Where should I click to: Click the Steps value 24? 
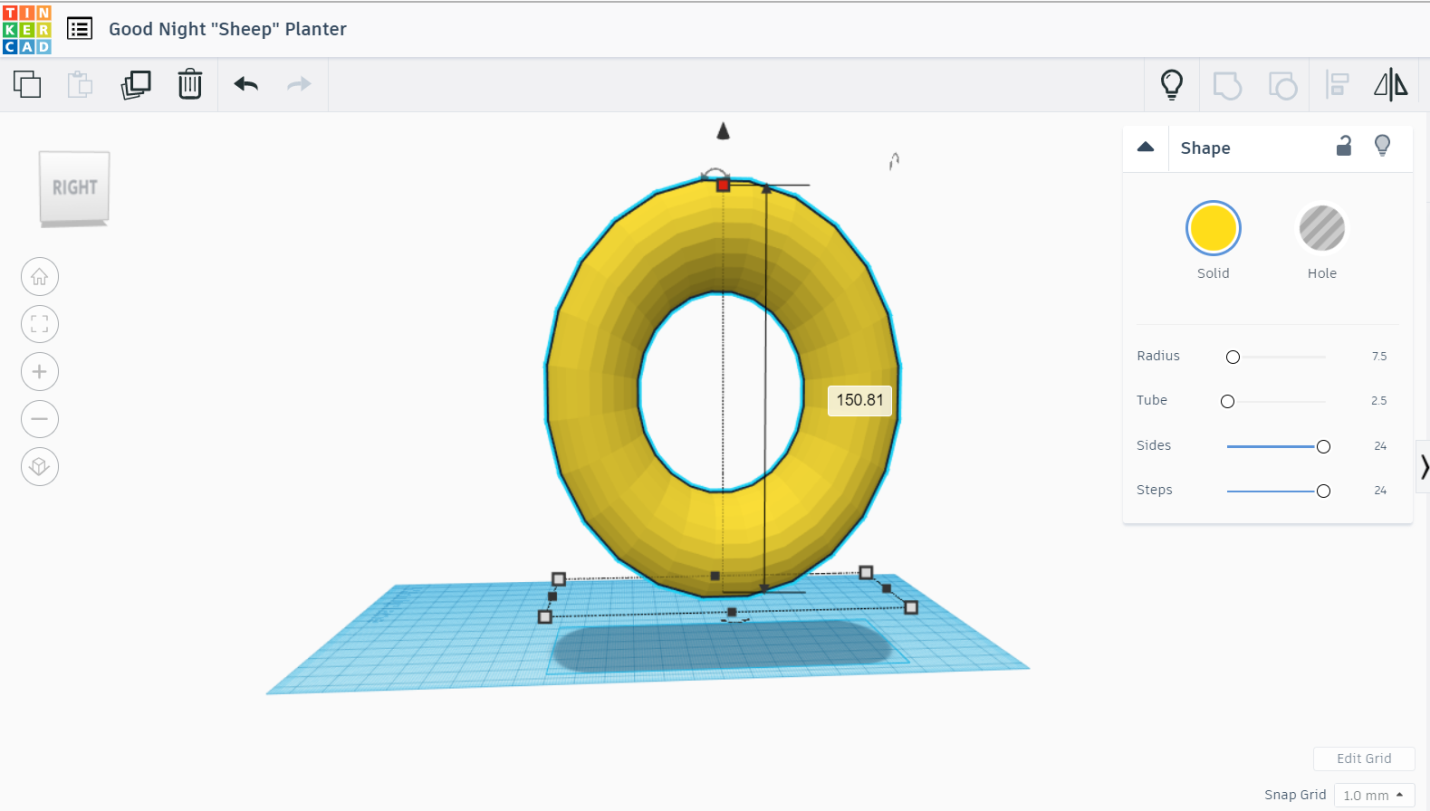1380,491
